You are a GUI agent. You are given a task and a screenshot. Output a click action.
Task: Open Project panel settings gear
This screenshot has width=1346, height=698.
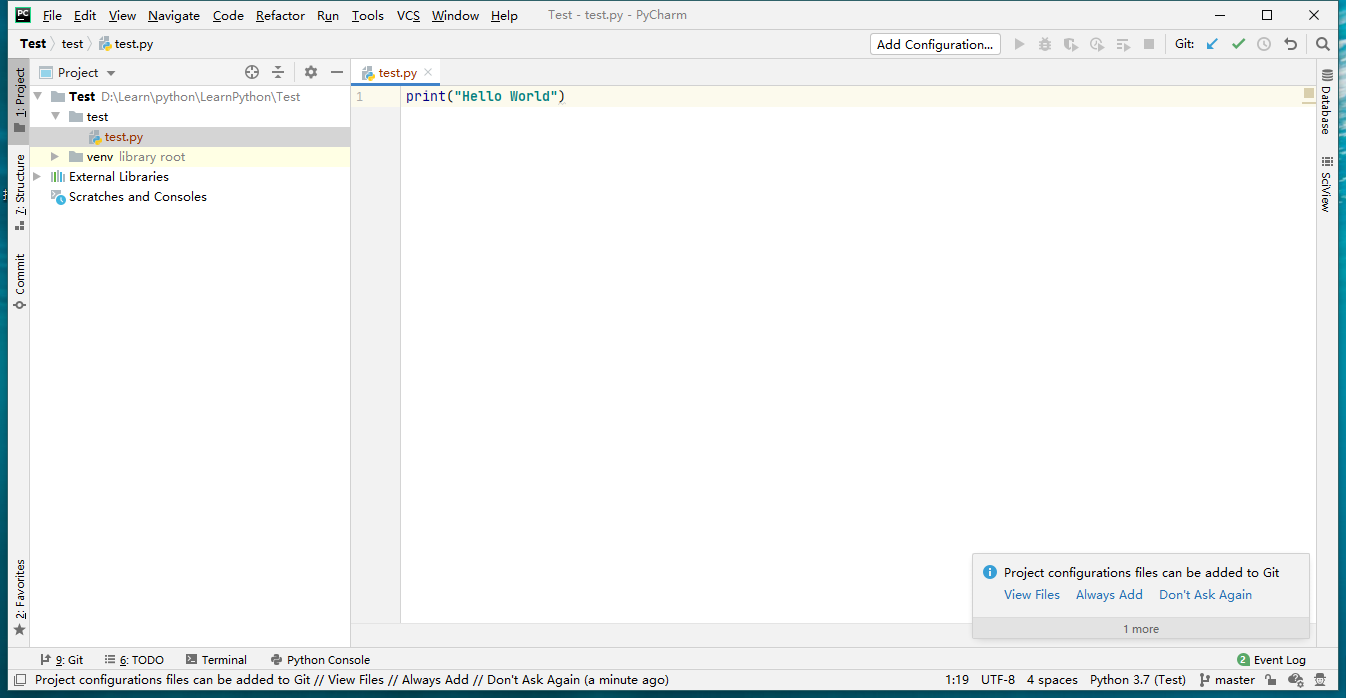311,72
